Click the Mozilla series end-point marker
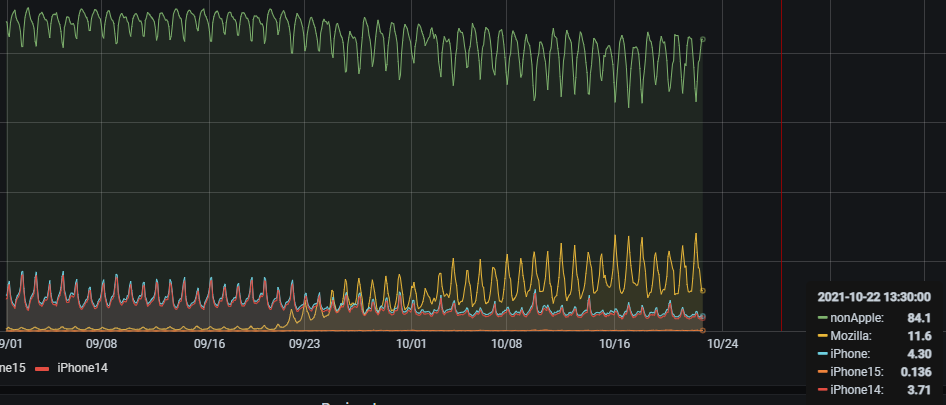Image resolution: width=946 pixels, height=405 pixels. [x=703, y=291]
